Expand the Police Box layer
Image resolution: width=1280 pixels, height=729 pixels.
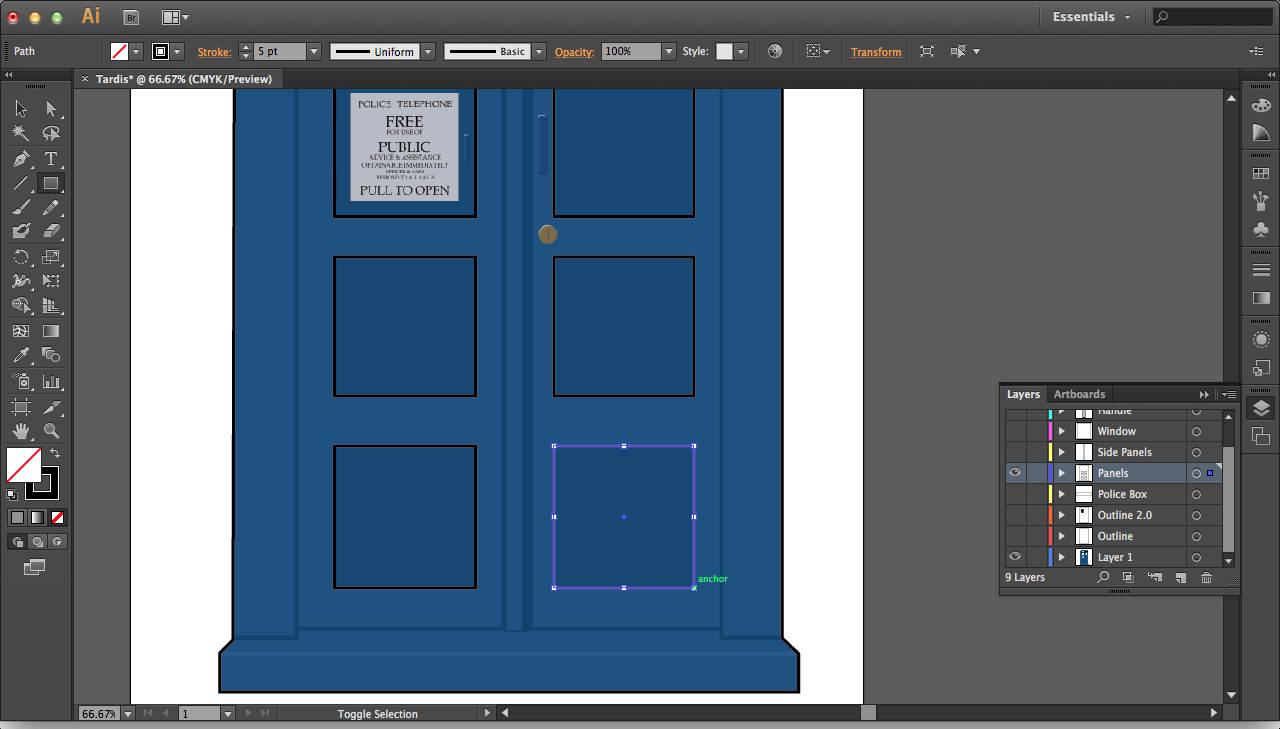point(1062,494)
